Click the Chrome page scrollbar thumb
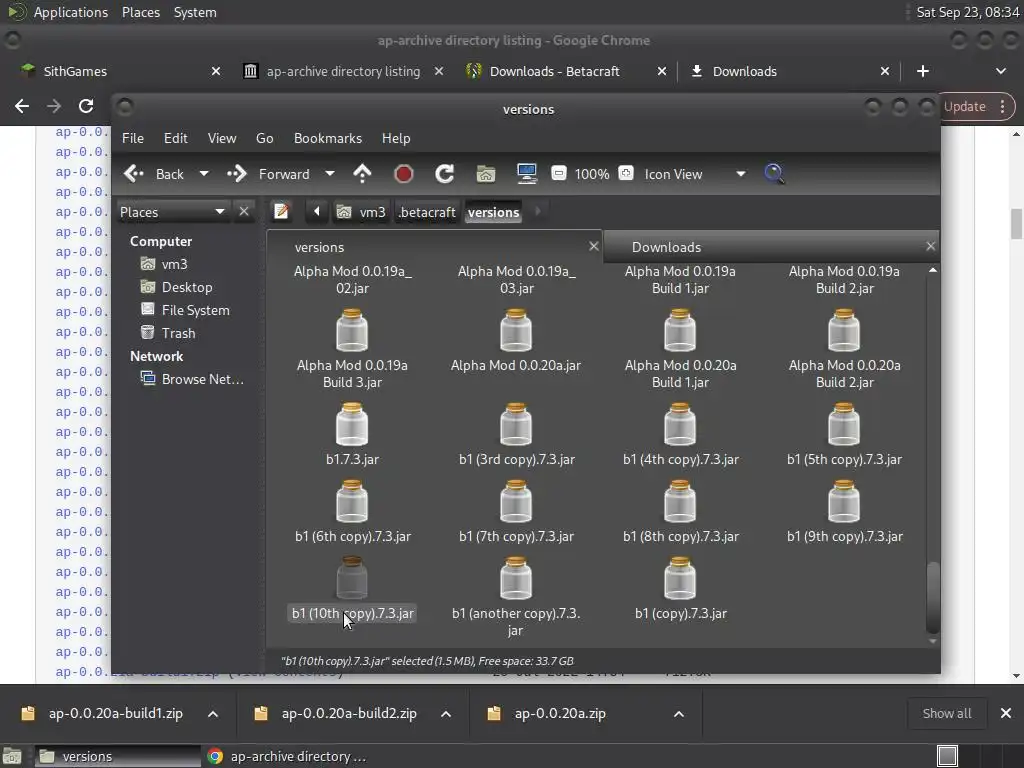Image resolution: width=1024 pixels, height=768 pixels. tap(1016, 224)
